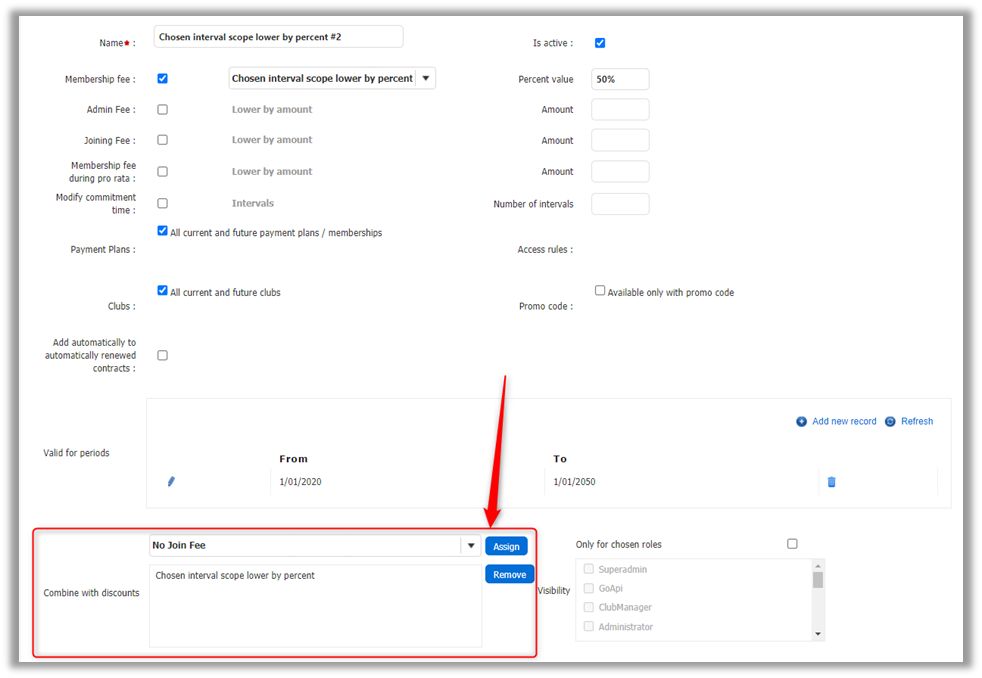Uncheck the Is active checkbox
The width and height of the screenshot is (982, 678).
(600, 43)
